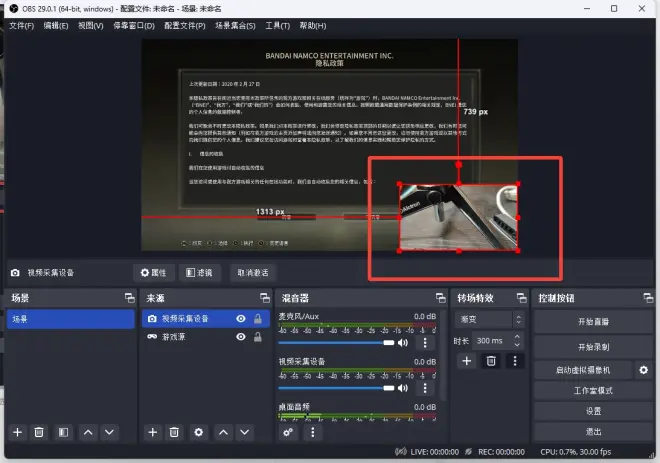Remove the transition with trash icon
This screenshot has height=463, width=660.
(x=491, y=360)
